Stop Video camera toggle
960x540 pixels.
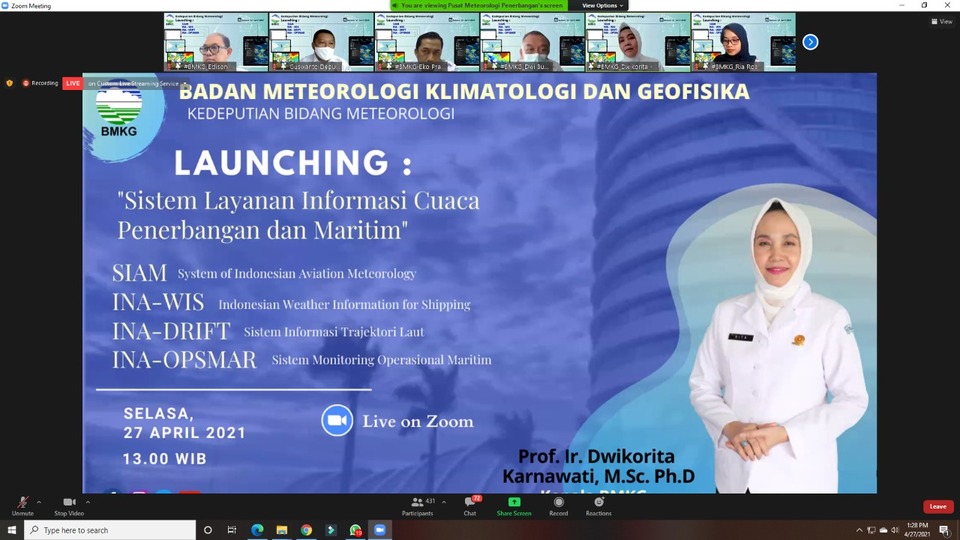coord(69,506)
